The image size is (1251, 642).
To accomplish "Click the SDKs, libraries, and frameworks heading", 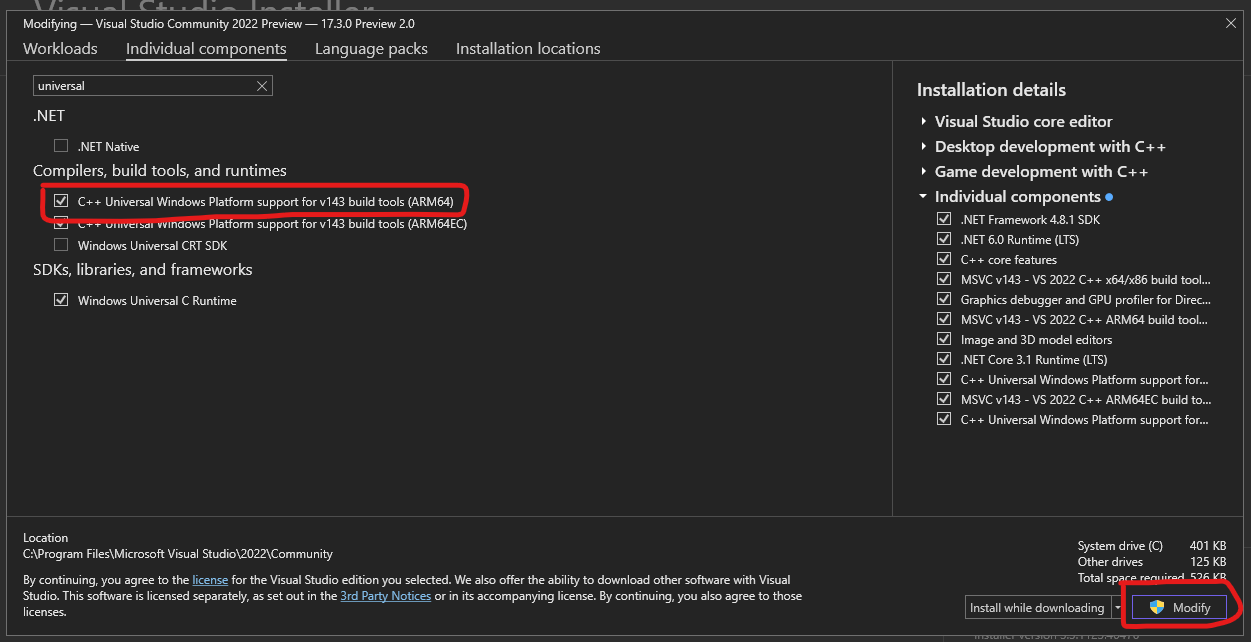I will pos(143,270).
